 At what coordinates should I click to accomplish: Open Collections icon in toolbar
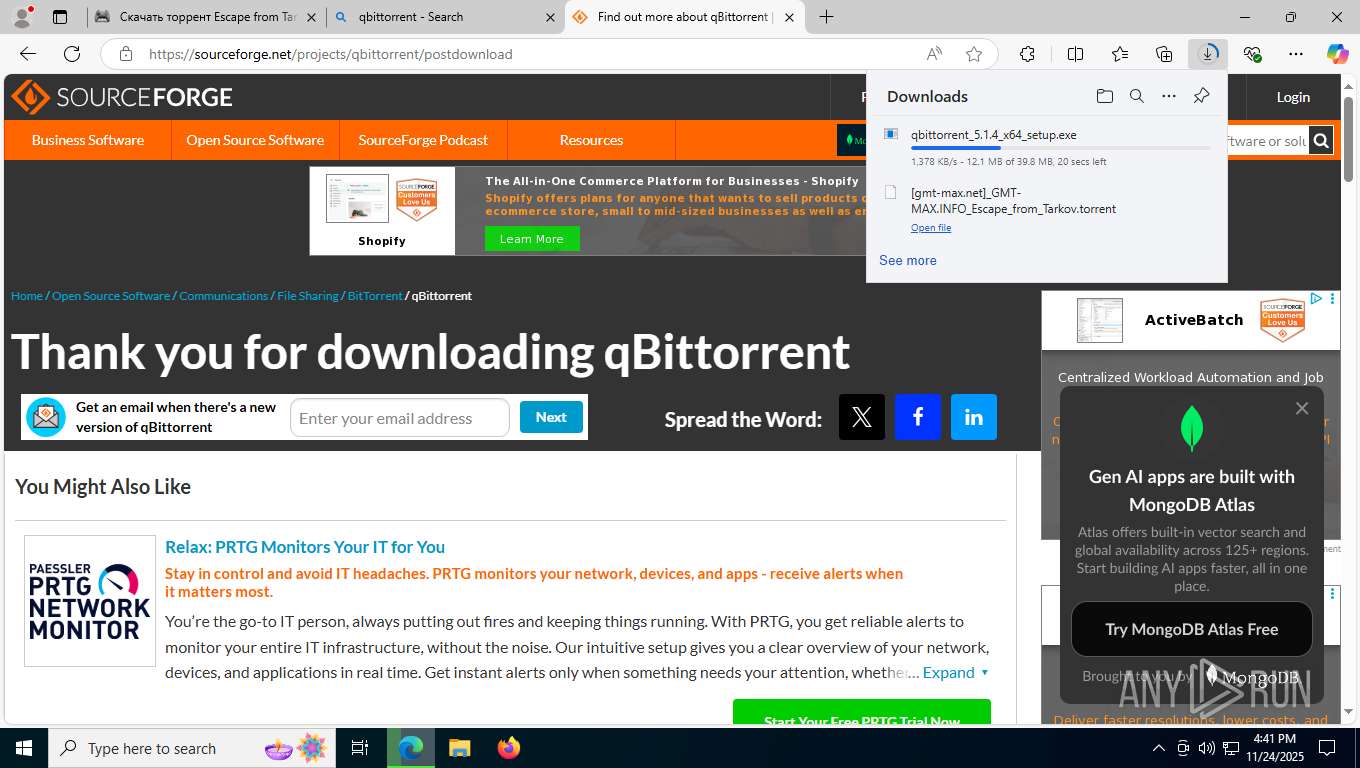(1164, 54)
